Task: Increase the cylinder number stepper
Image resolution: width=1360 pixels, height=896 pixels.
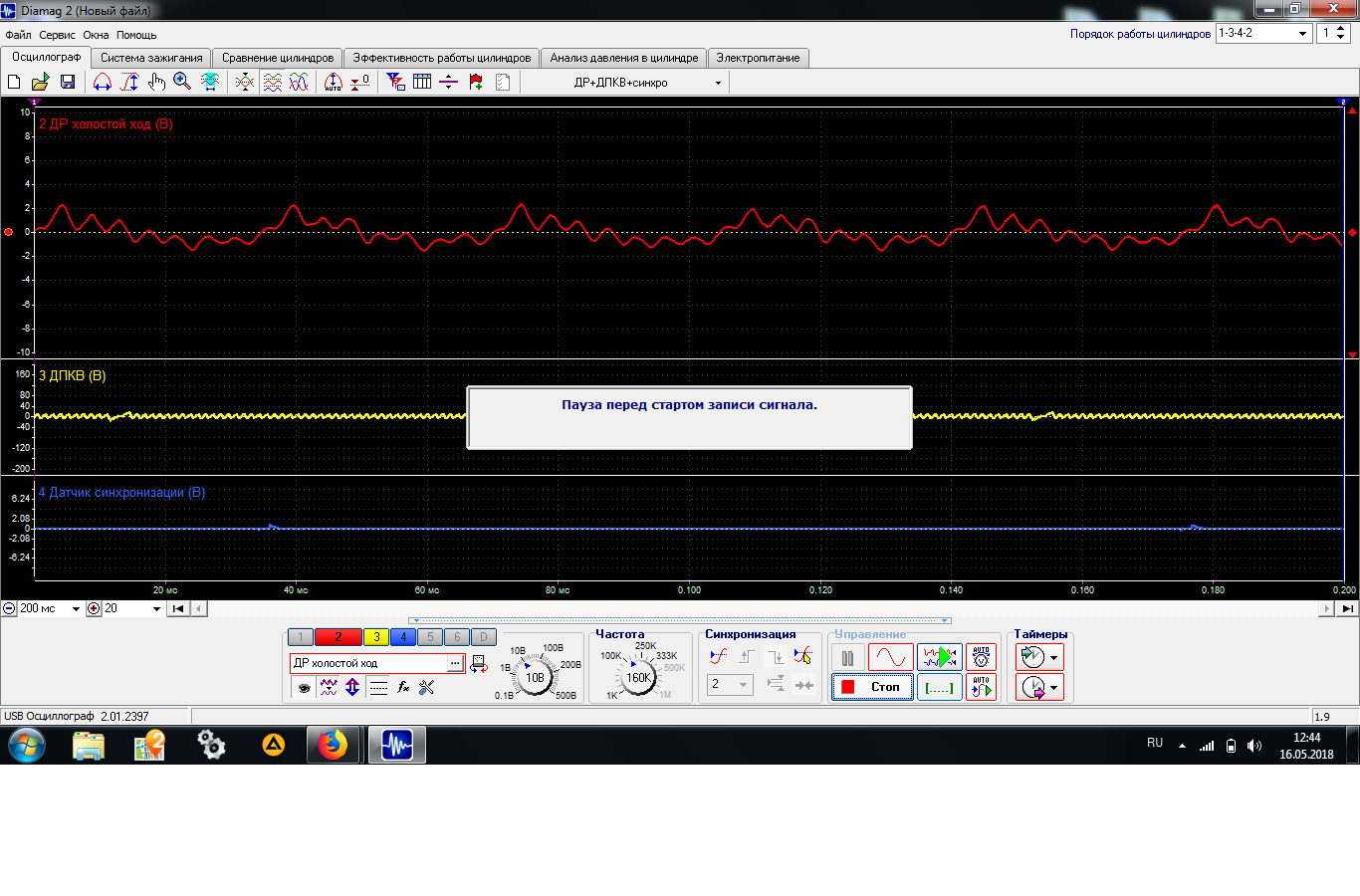Action: [x=1341, y=29]
